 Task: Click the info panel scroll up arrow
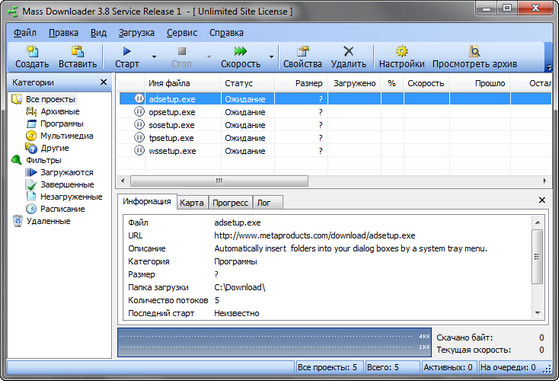pos(537,223)
